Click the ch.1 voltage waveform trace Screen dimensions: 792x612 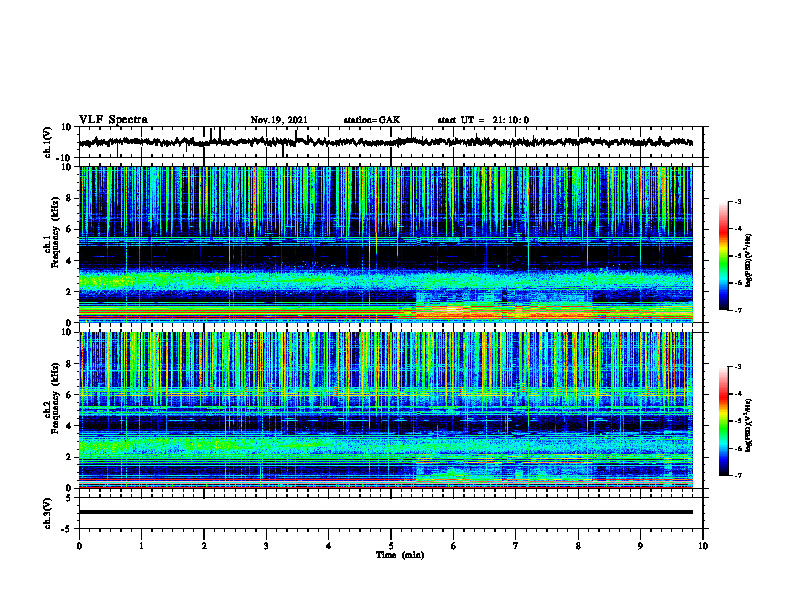tap(385, 142)
